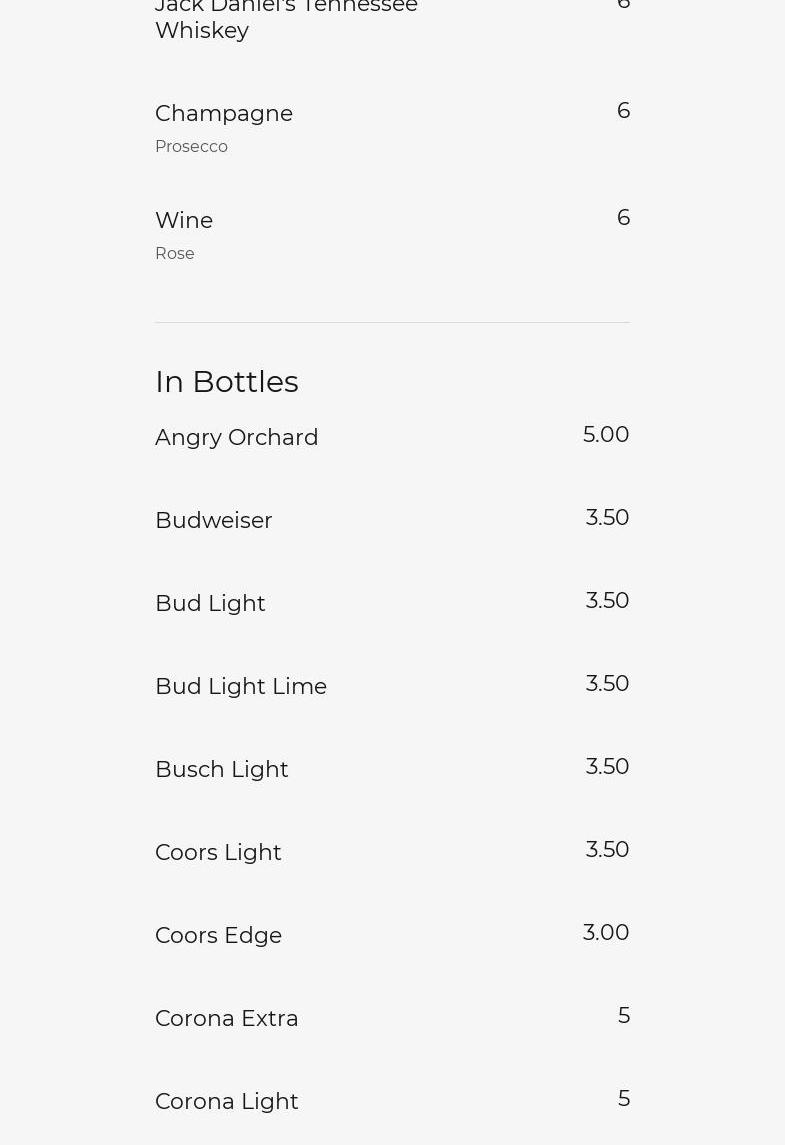Click the Jack Daniel's Tennessee Whiskey item
Screen dimensions: 785x1145
pos(286,18)
